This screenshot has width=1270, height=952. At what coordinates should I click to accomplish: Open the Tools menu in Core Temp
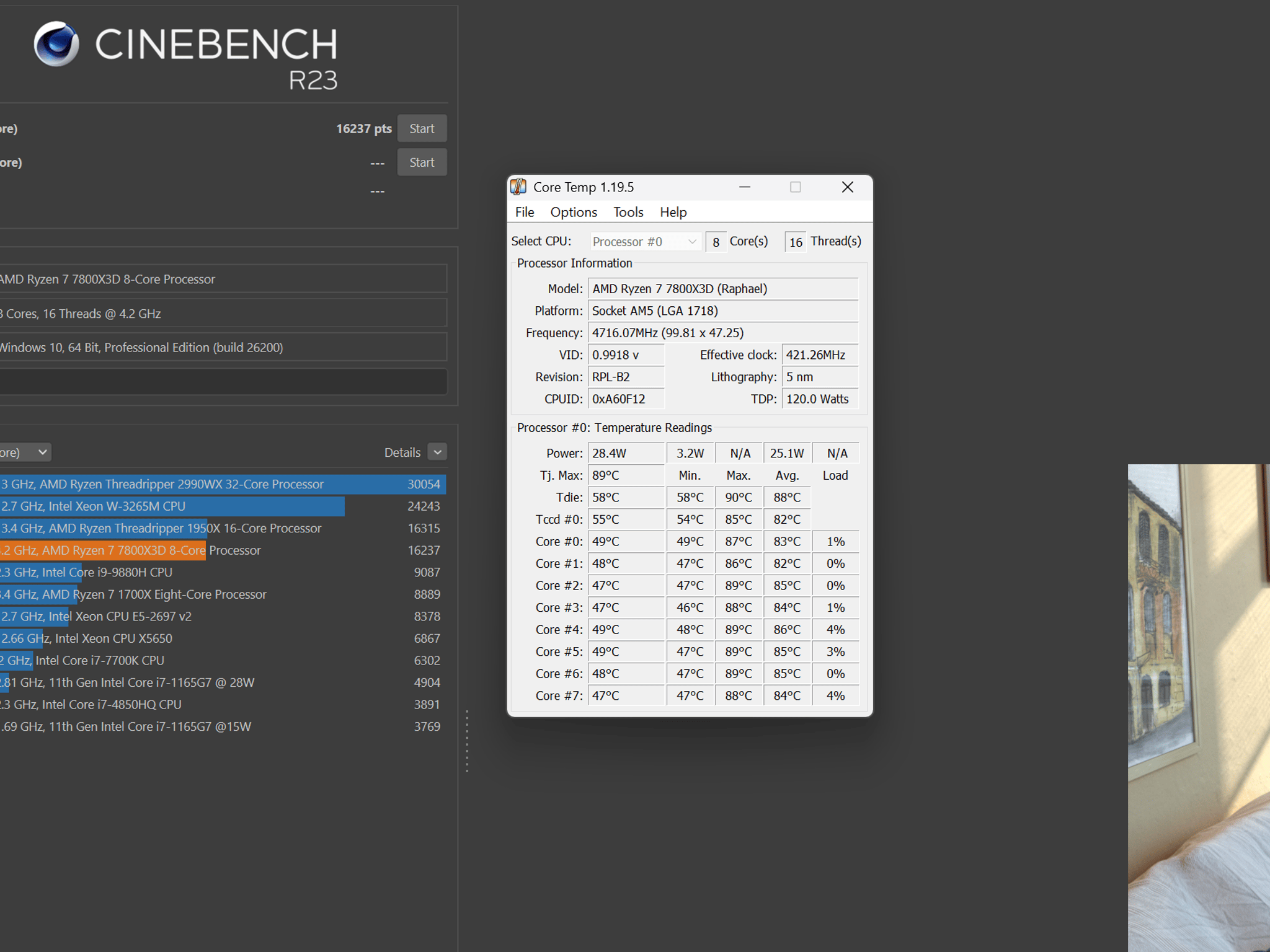tap(628, 212)
